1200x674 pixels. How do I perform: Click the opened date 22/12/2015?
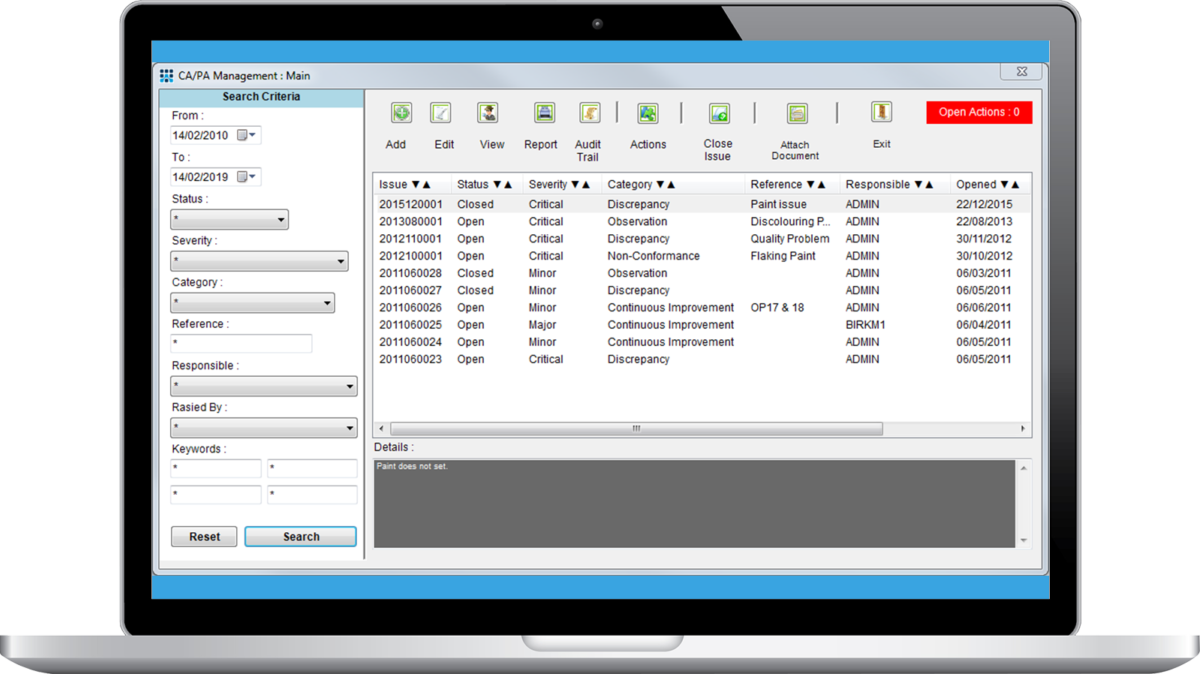(x=984, y=205)
